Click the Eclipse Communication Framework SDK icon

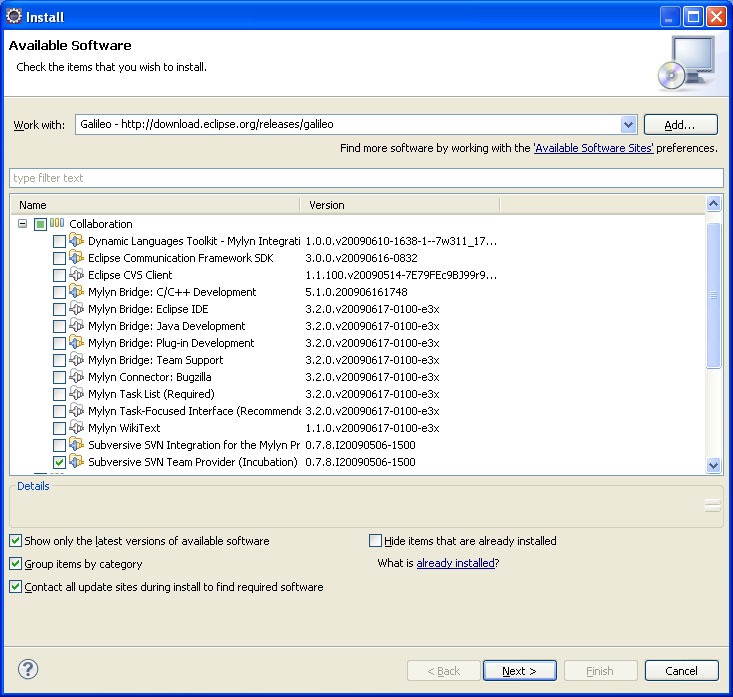click(x=76, y=258)
